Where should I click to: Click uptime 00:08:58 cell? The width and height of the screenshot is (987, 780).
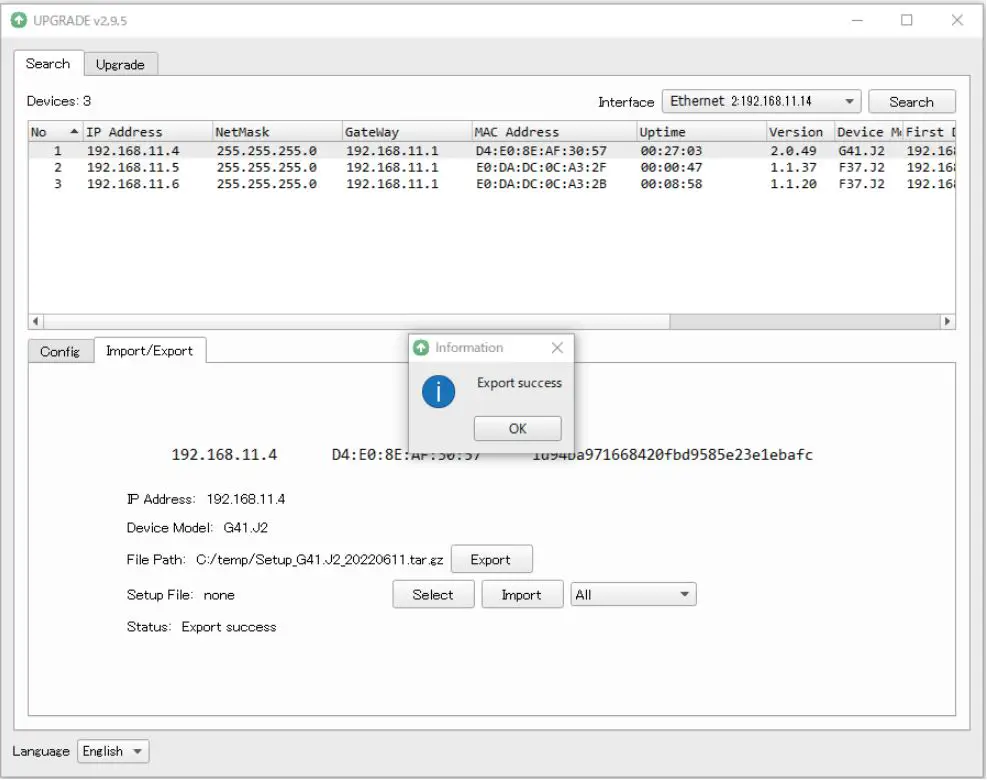671,184
